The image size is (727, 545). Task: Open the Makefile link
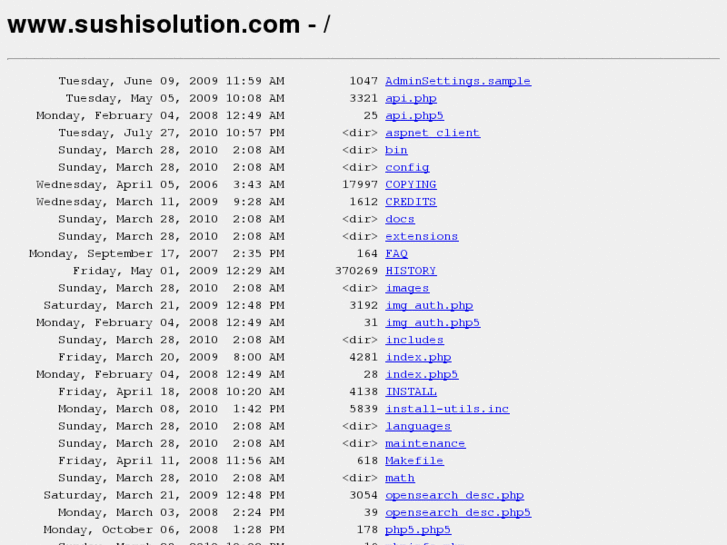coord(414,461)
